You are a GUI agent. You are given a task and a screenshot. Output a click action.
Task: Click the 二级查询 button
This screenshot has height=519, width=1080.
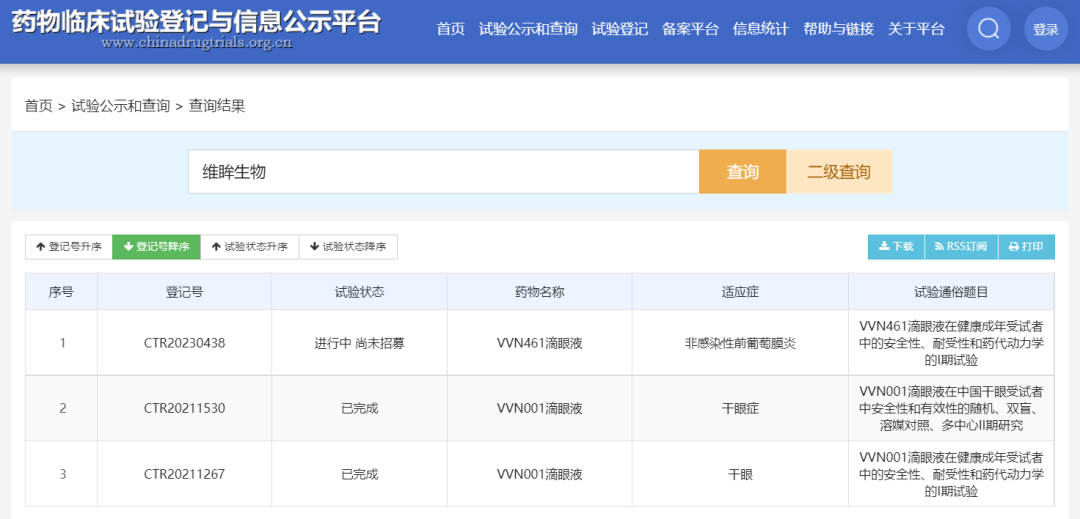(839, 171)
